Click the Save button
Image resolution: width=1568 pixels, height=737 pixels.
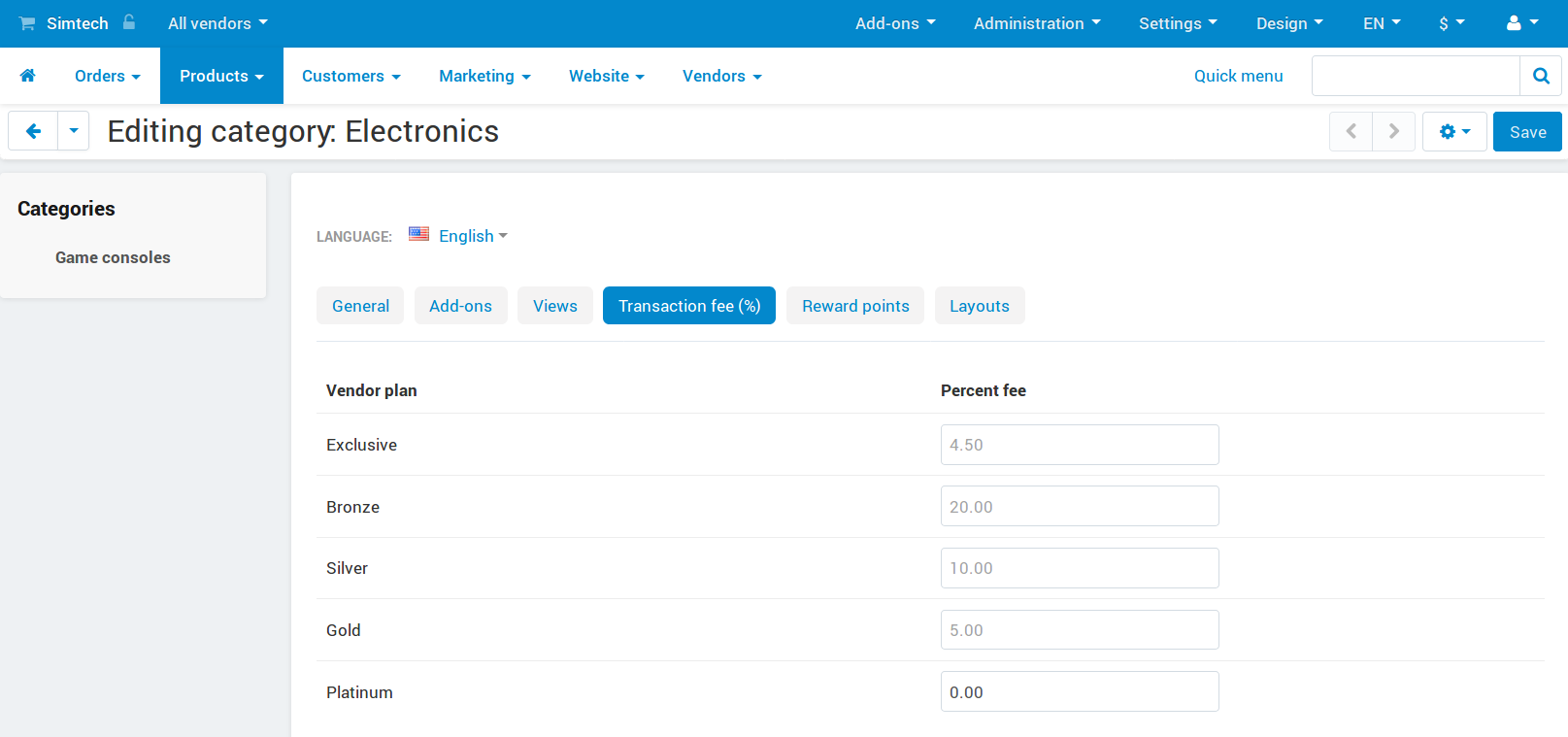(x=1527, y=132)
